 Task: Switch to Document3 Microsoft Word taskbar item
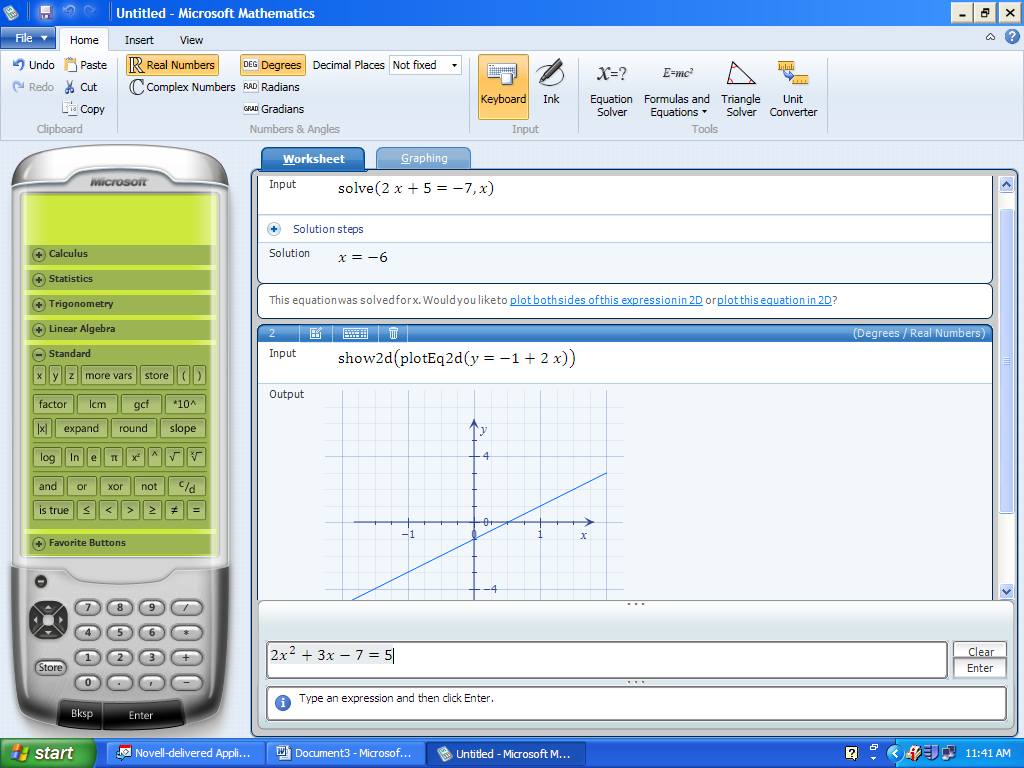[345, 753]
